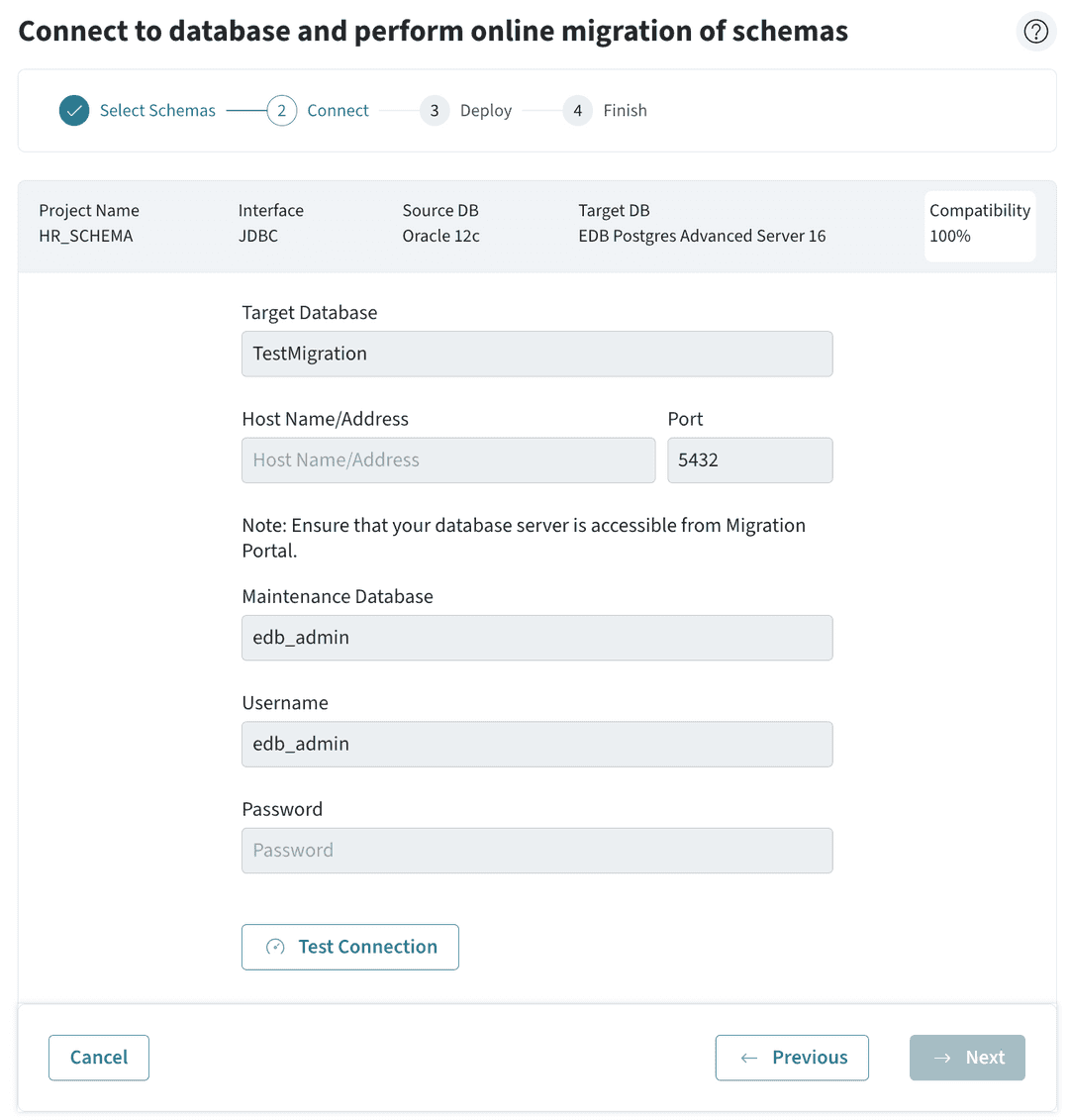Focus the Password input field
The width and height of the screenshot is (1069, 1120).
(x=536, y=850)
